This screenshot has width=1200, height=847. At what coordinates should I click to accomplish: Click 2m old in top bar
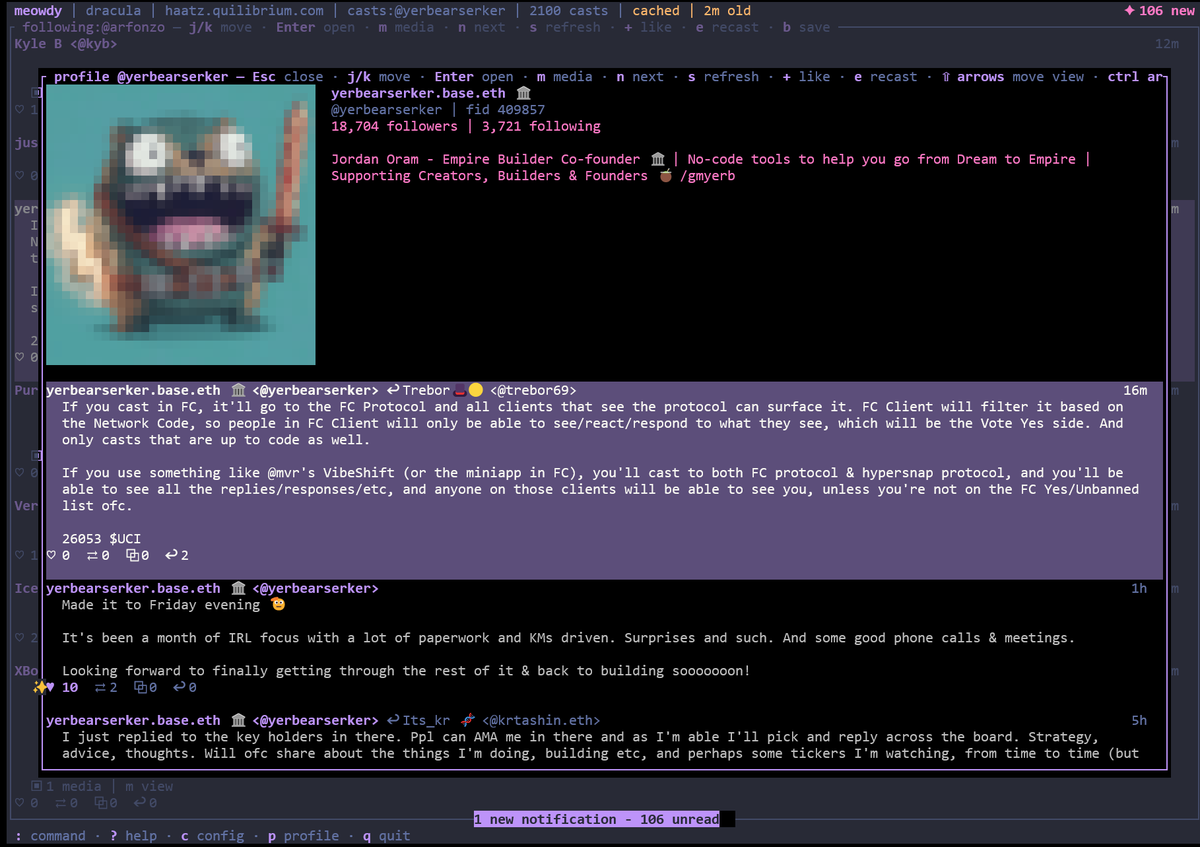[727, 10]
